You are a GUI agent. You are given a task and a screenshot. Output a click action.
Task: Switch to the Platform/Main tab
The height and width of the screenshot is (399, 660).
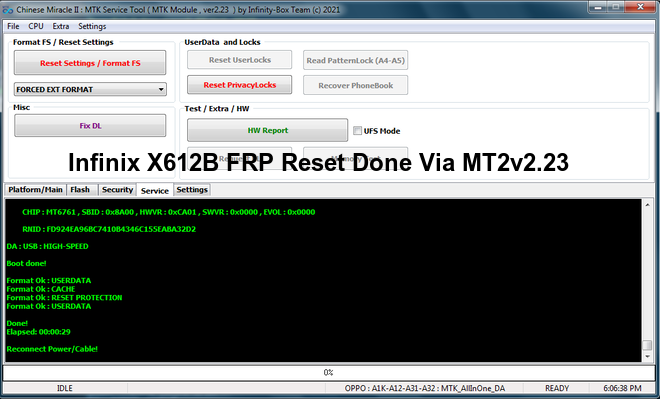[35, 190]
